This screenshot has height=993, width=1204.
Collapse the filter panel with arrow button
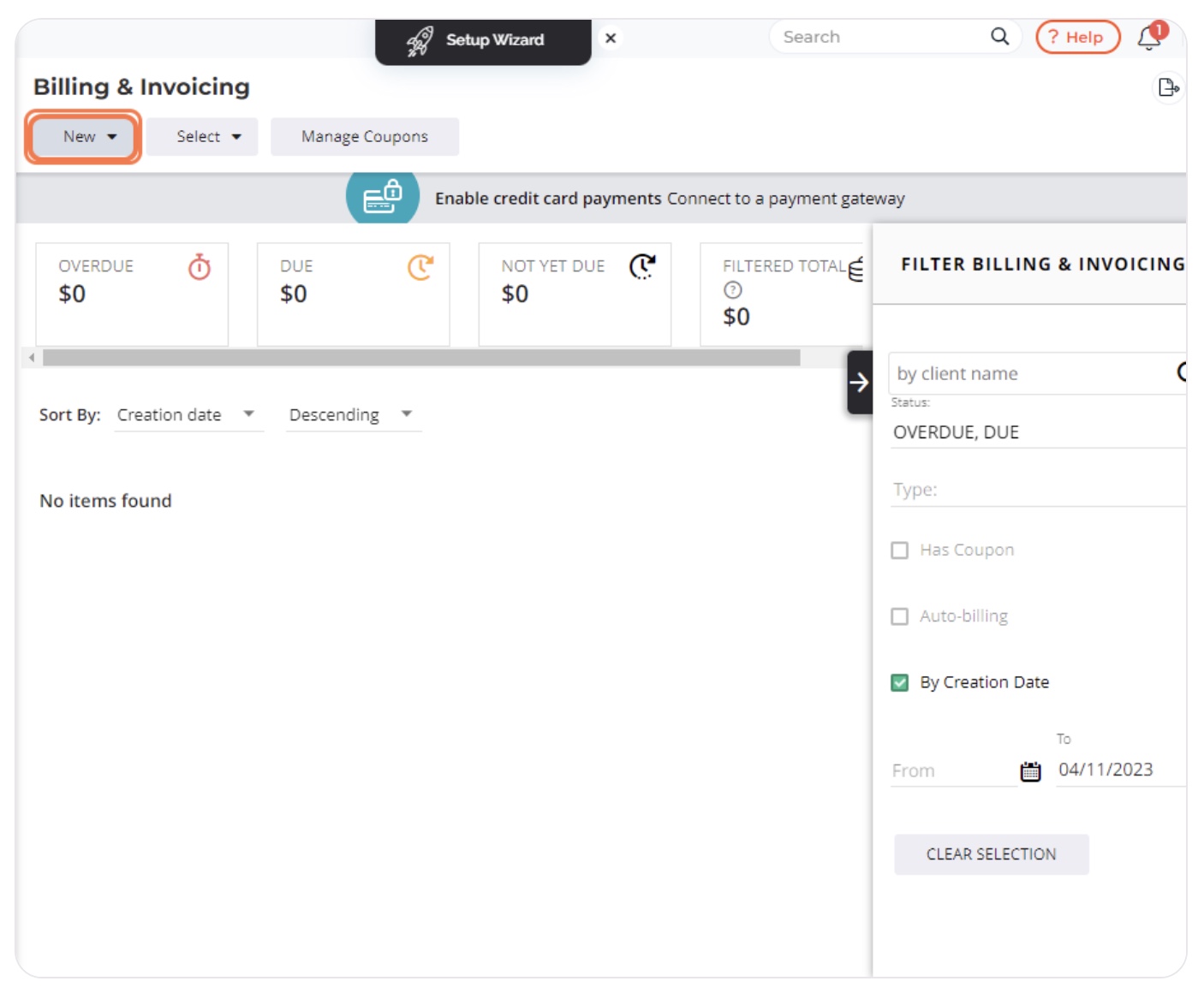point(860,383)
